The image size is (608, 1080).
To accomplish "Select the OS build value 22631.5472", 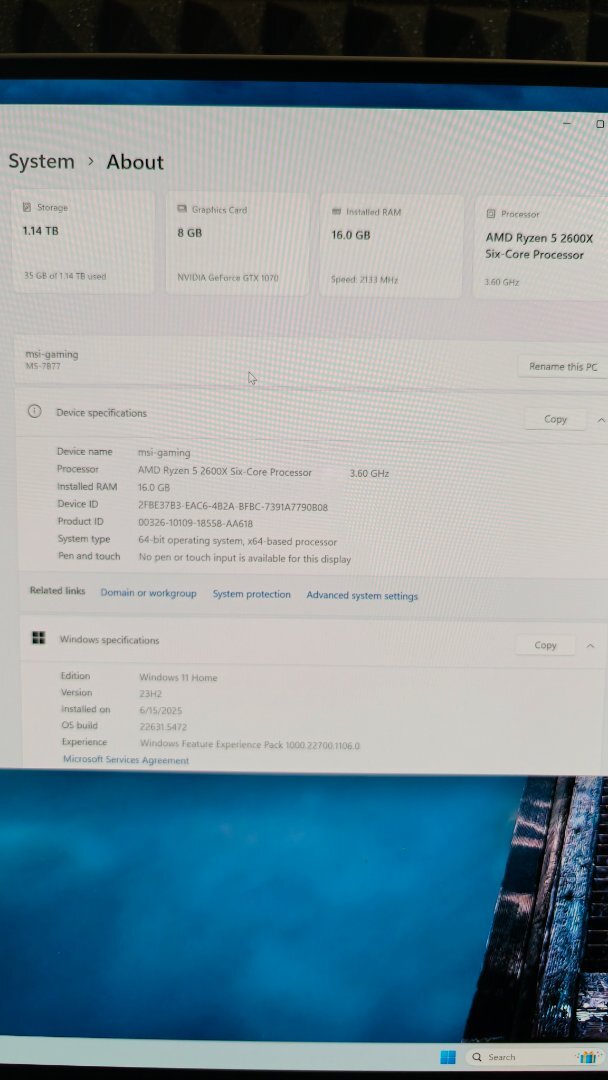I will click(x=163, y=727).
